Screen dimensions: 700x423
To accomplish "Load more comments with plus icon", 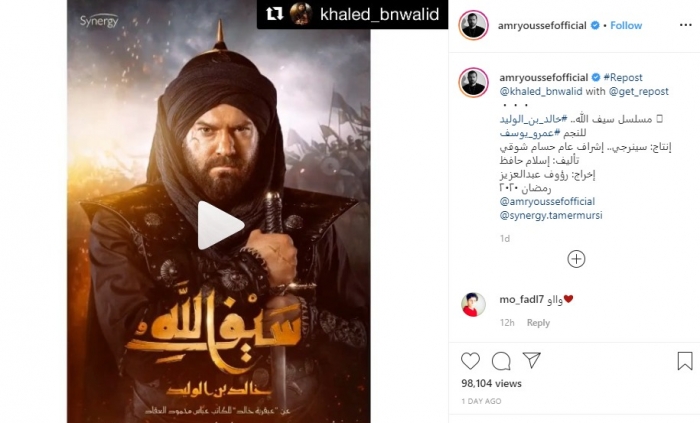I will click(576, 259).
